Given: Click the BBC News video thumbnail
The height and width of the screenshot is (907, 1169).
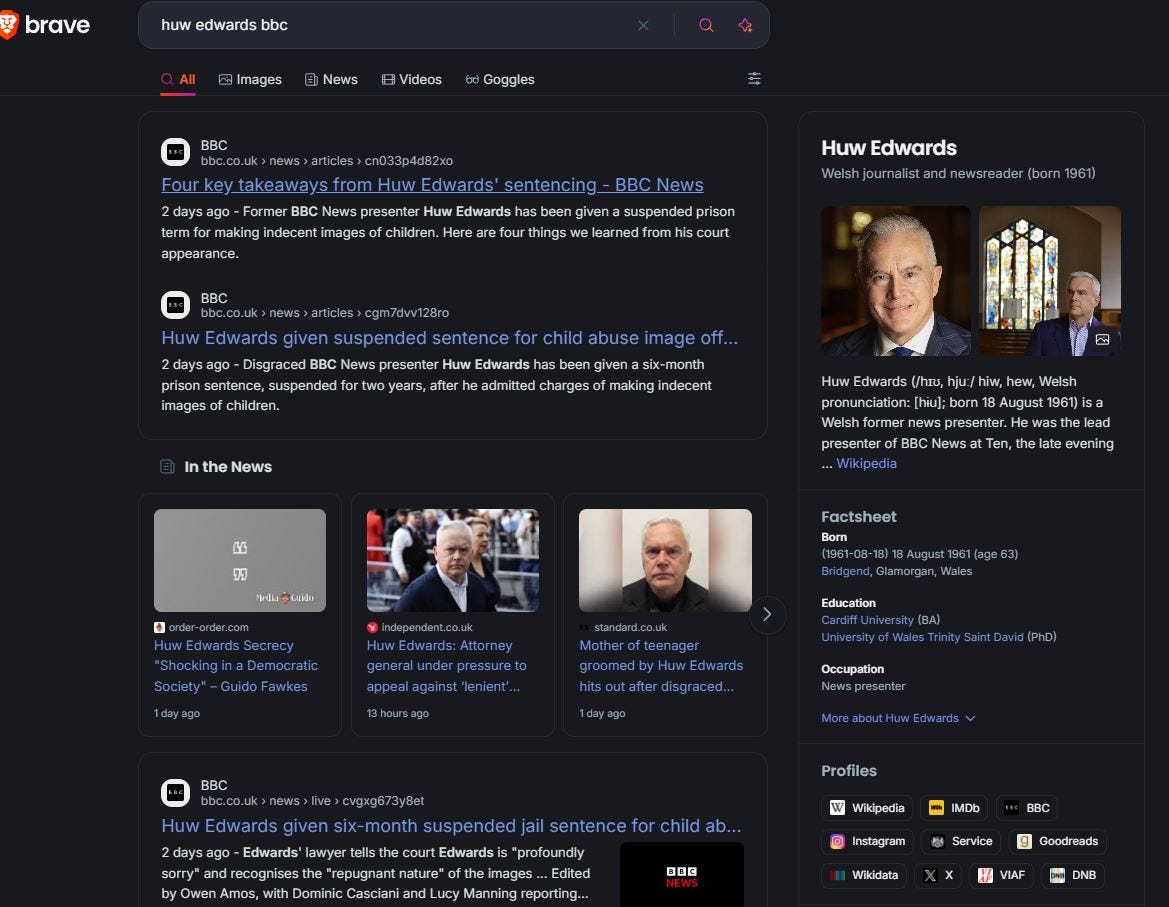Looking at the screenshot, I should [x=681, y=874].
